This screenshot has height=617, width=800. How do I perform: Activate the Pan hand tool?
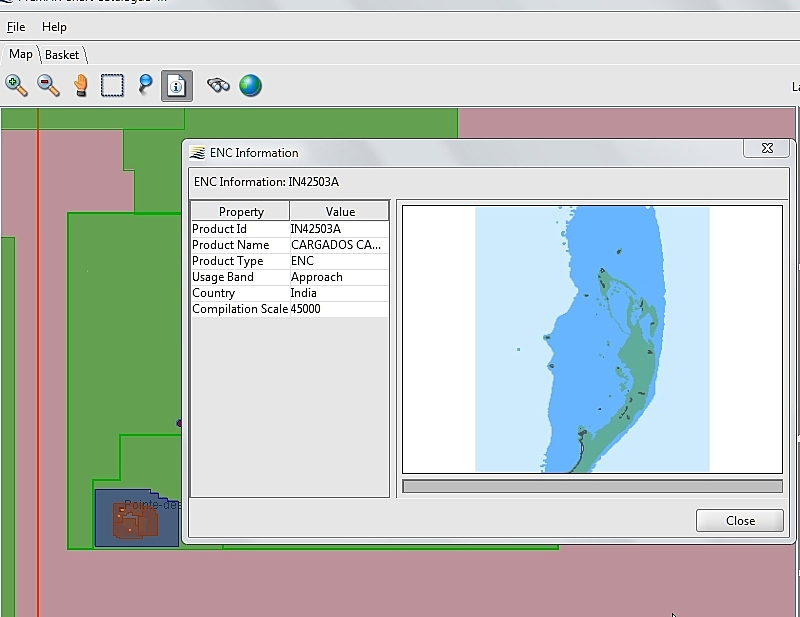[x=80, y=85]
